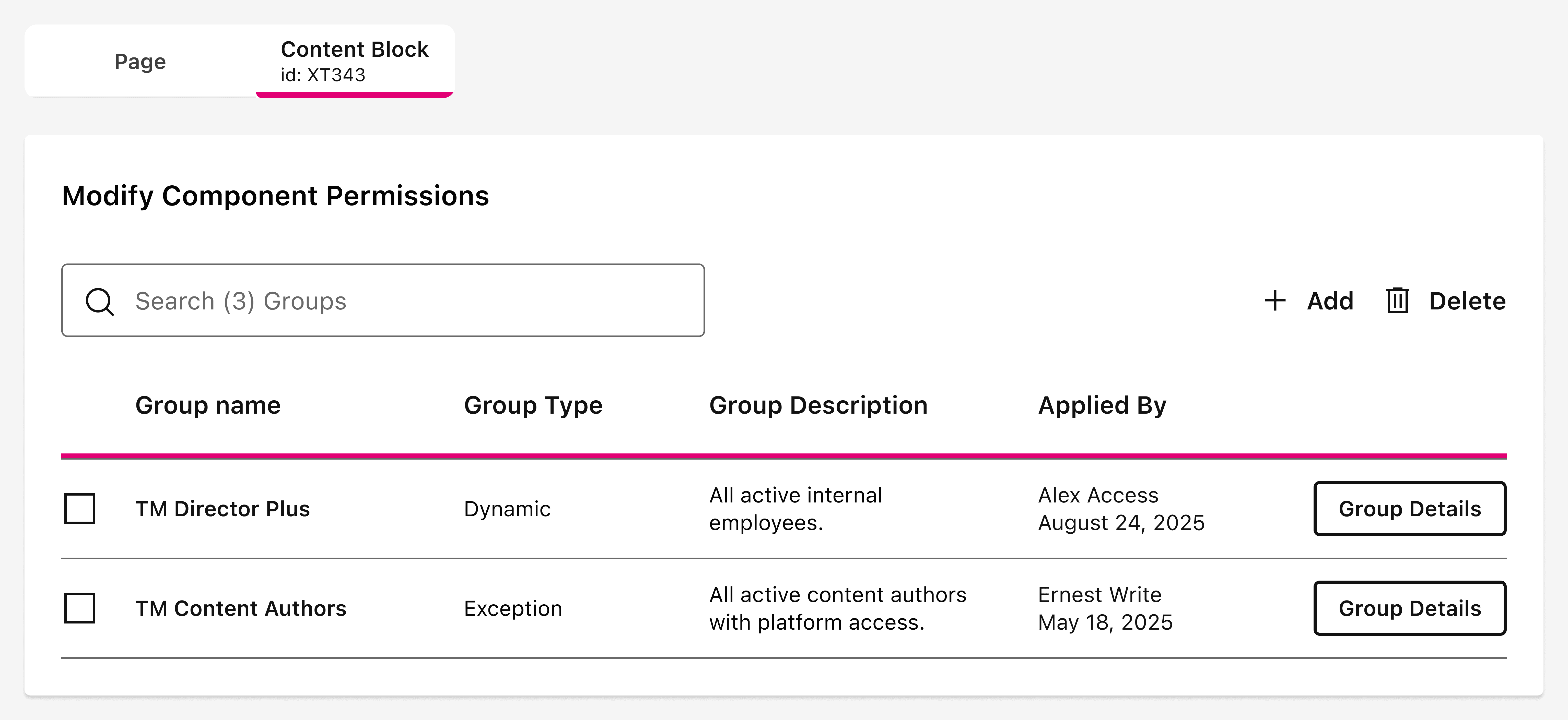Click the Group Description column header
The height and width of the screenshot is (720, 1568).
pos(817,405)
